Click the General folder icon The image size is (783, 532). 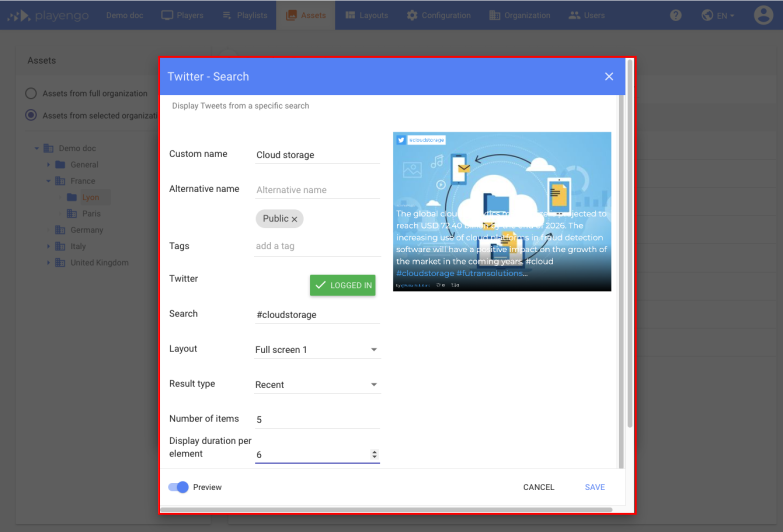tap(60, 164)
